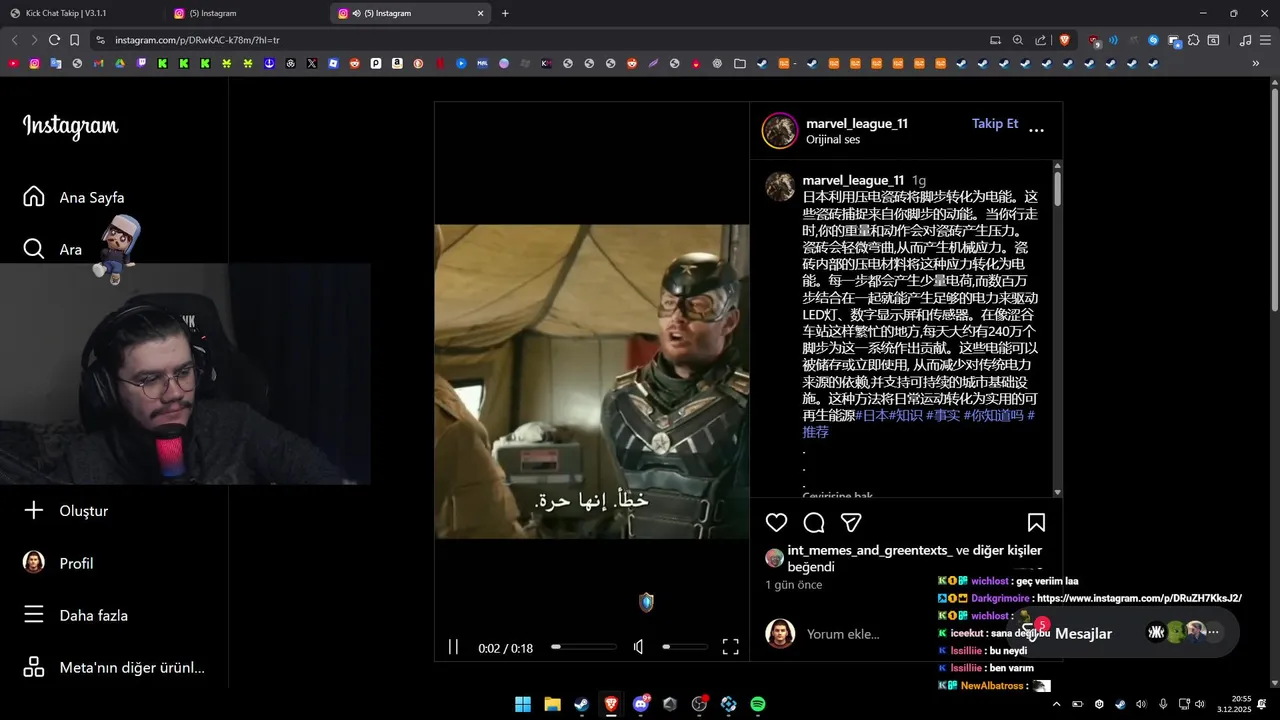The height and width of the screenshot is (720, 1280).
Task: Open the #日本 hashtag link
Action: 872,415
